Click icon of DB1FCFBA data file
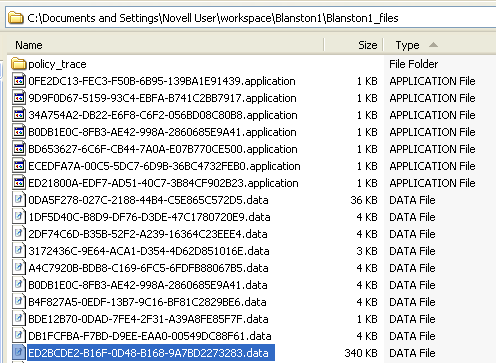496x363 pixels. (19, 336)
